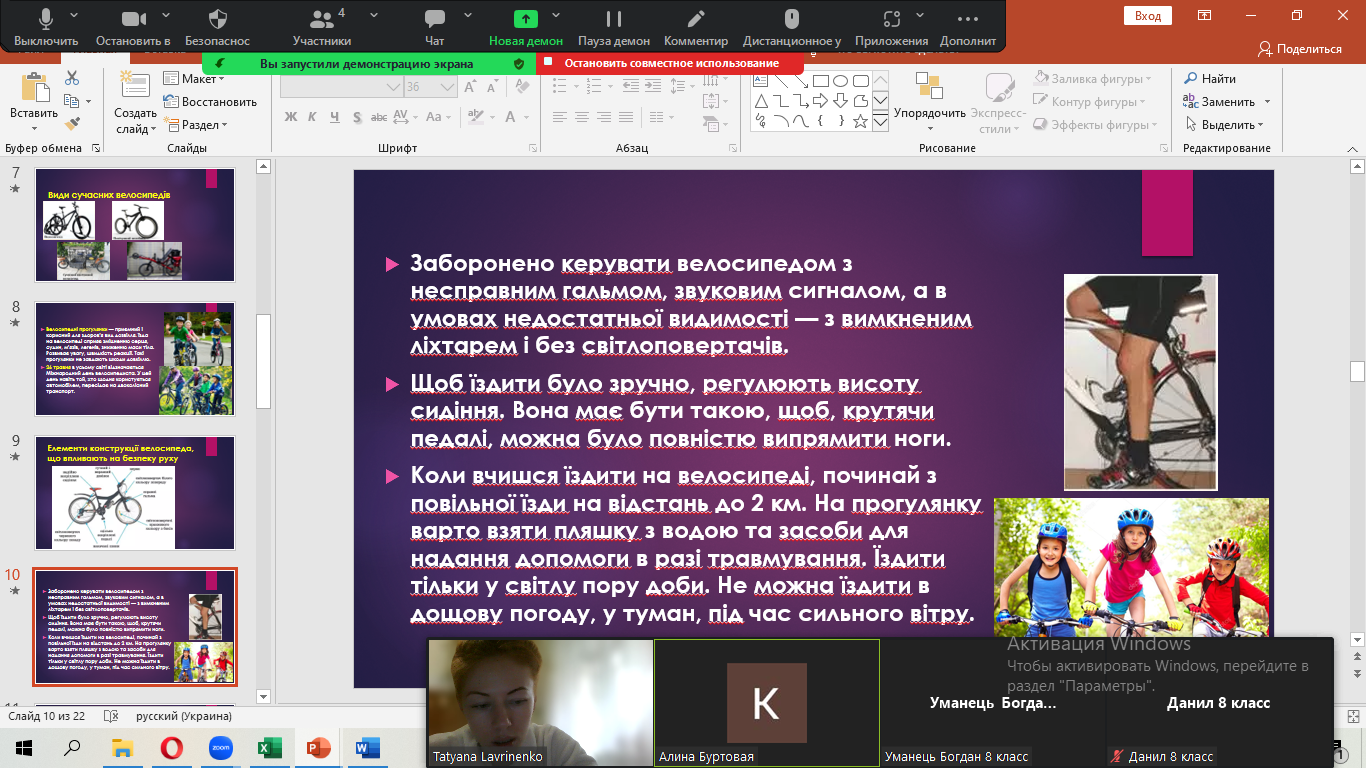Open the Windows Start menu
This screenshot has width=1366, height=768.
coord(24,748)
